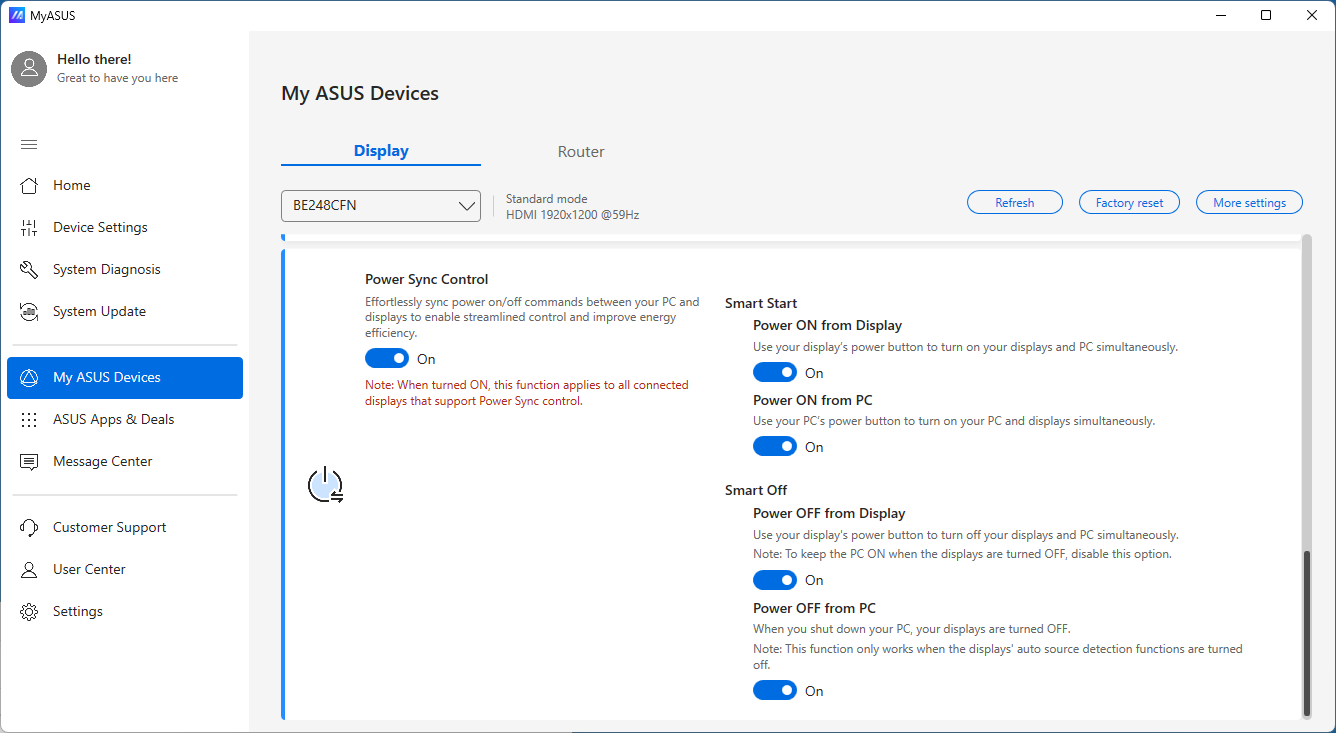Open Message Center chat icon
The height and width of the screenshot is (733, 1336).
(x=29, y=462)
